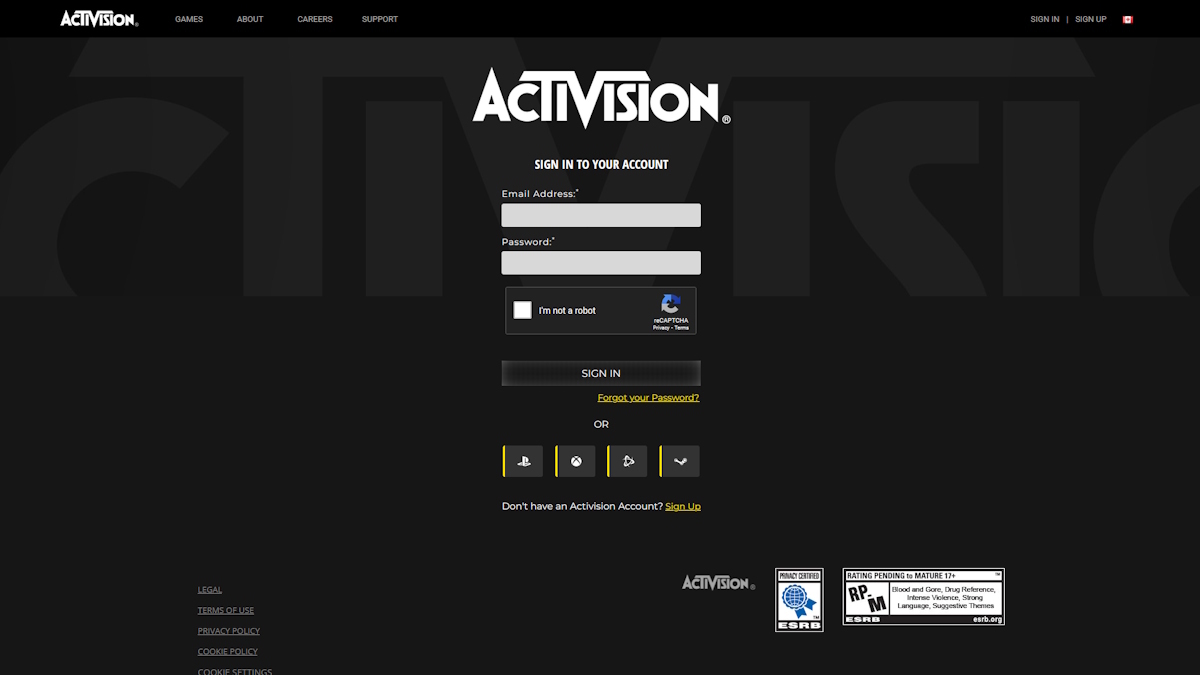Open the GAMES menu
The height and width of the screenshot is (675, 1200).
189,18
